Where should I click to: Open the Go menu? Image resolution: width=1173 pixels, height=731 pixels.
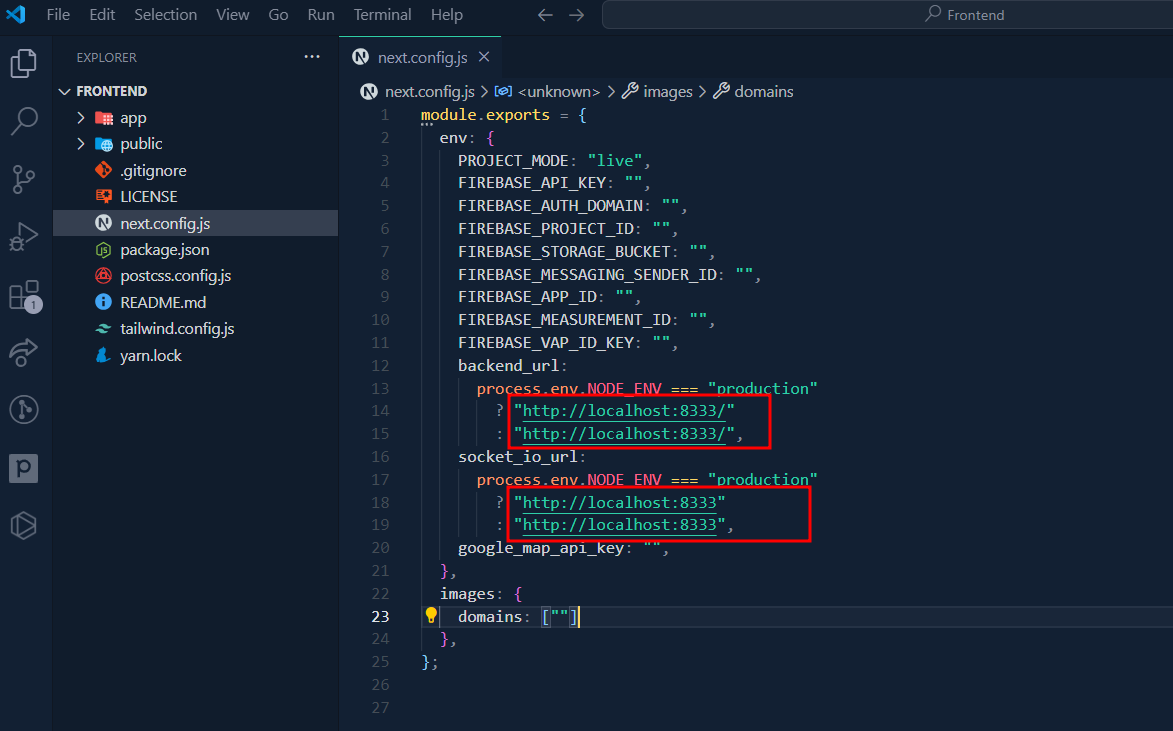(x=278, y=15)
